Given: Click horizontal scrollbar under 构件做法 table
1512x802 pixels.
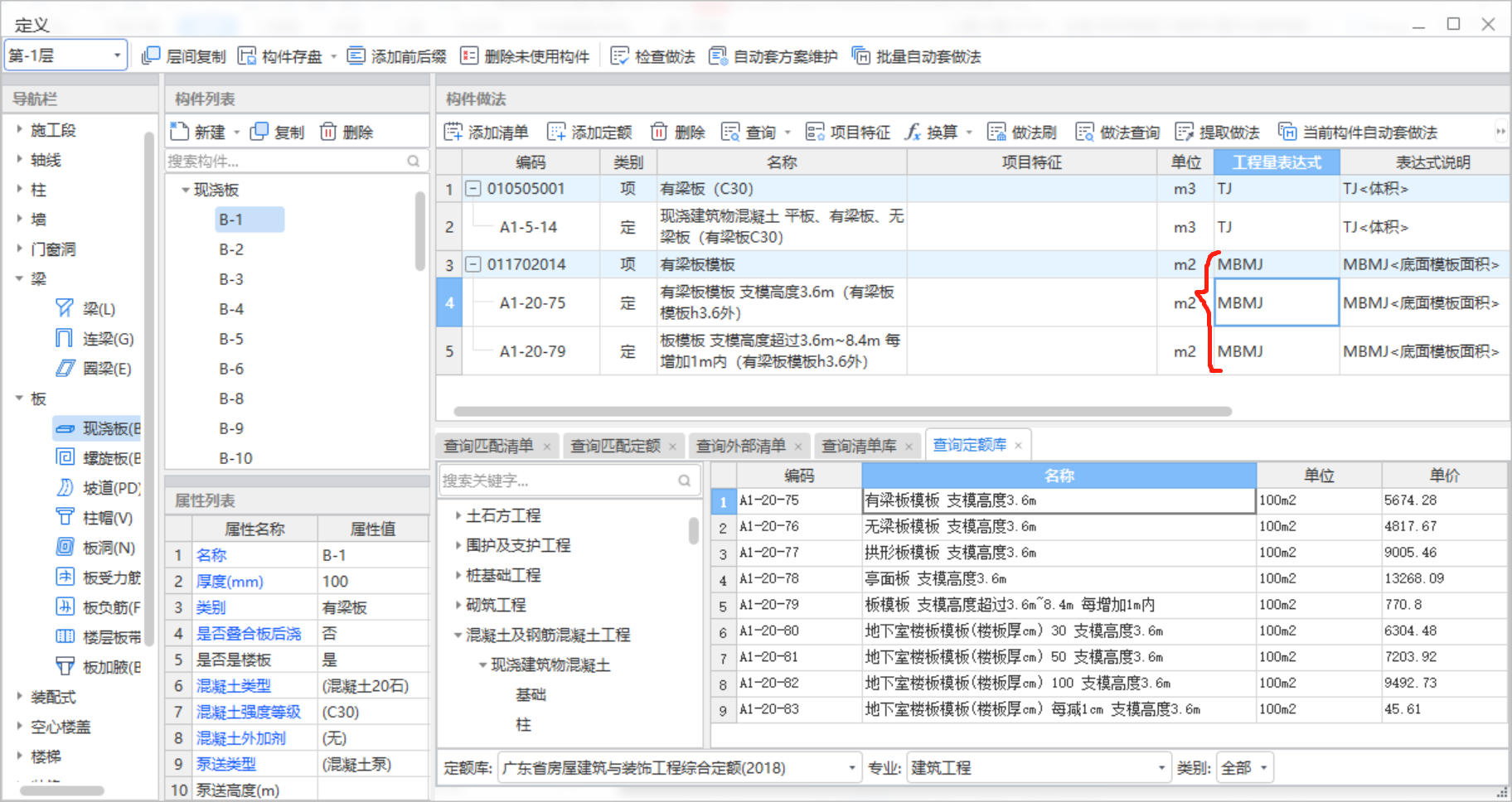Looking at the screenshot, I should (842, 411).
